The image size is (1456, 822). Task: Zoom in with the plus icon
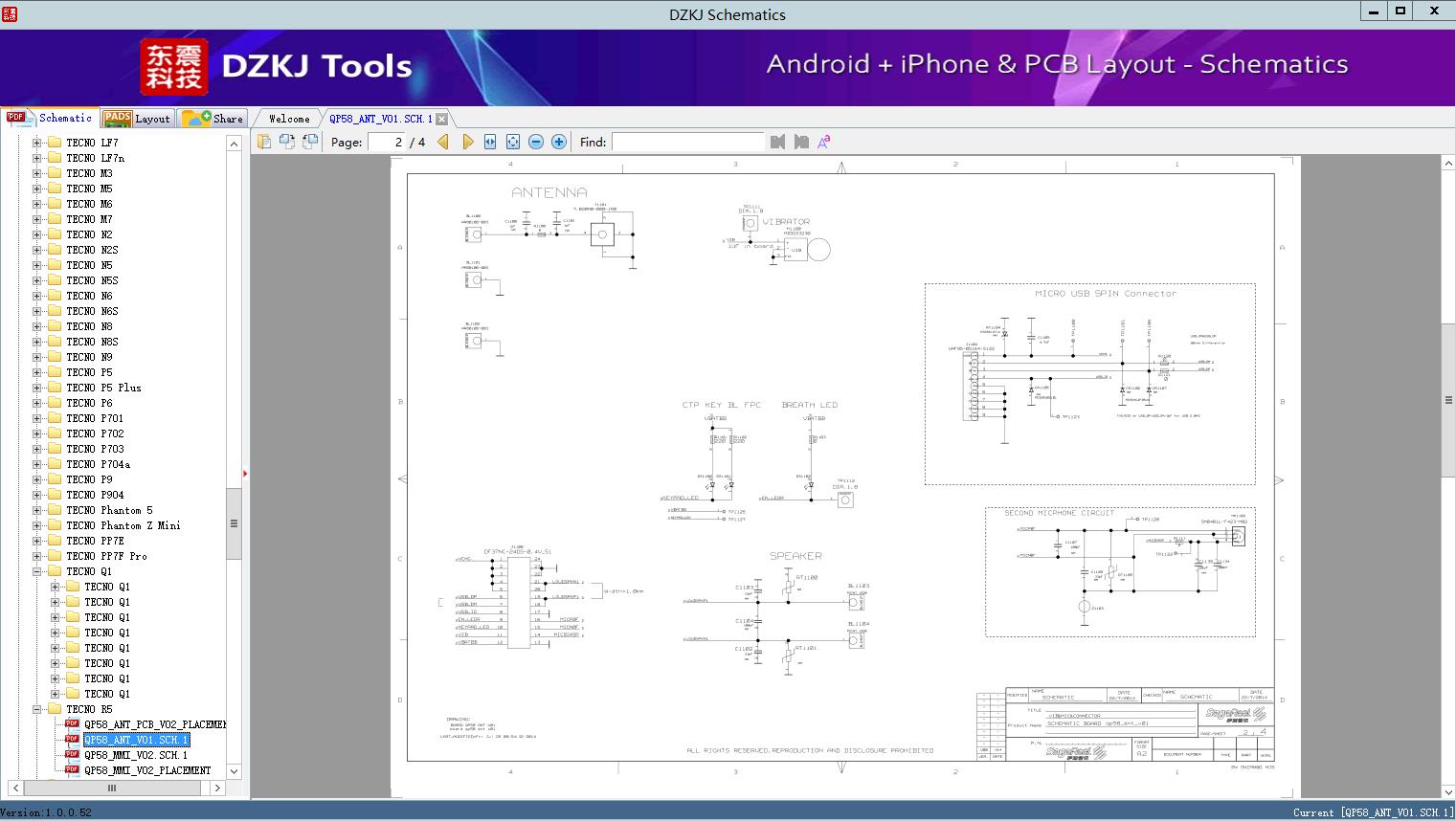click(x=559, y=142)
